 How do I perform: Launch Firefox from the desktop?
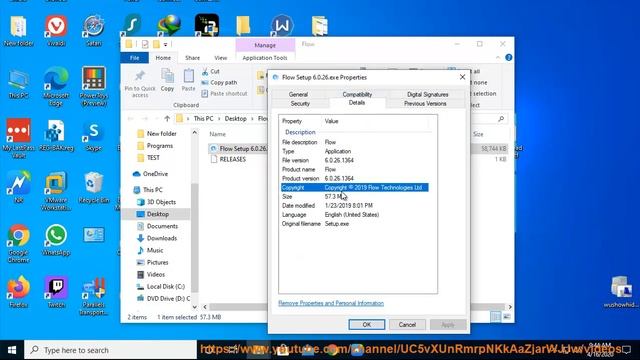(x=18, y=291)
